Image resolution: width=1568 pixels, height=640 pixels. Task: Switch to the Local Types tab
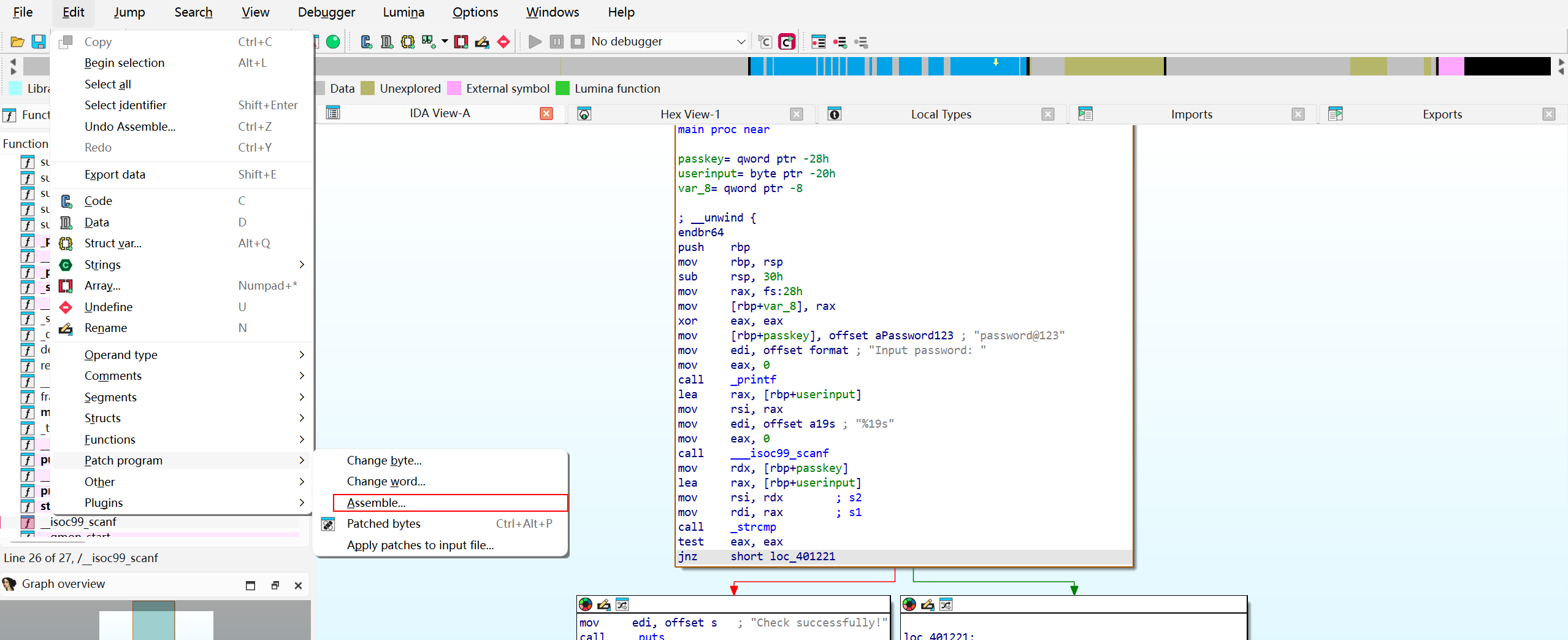(941, 114)
